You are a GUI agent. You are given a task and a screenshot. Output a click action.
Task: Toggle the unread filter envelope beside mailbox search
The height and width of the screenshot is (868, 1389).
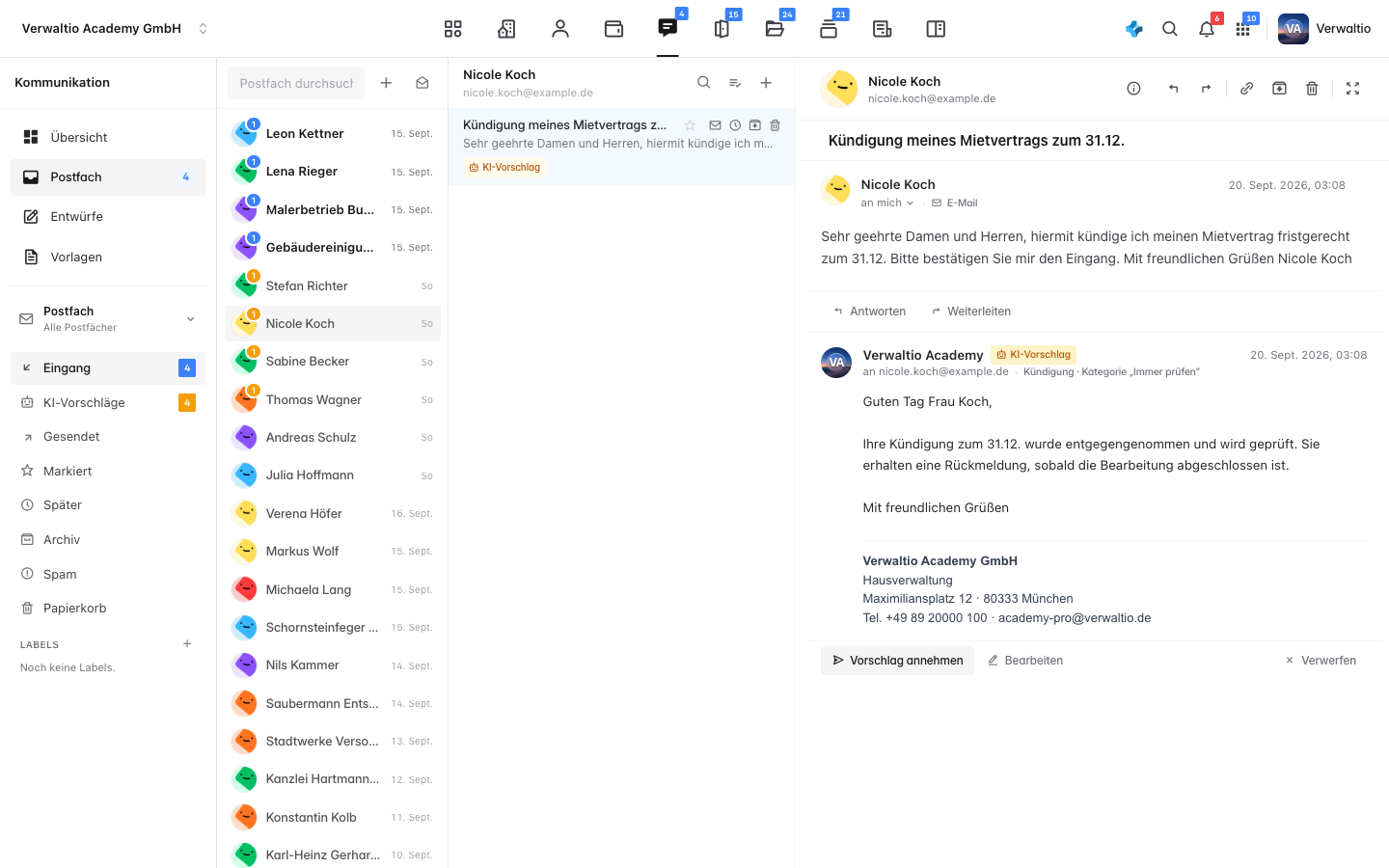tap(422, 83)
